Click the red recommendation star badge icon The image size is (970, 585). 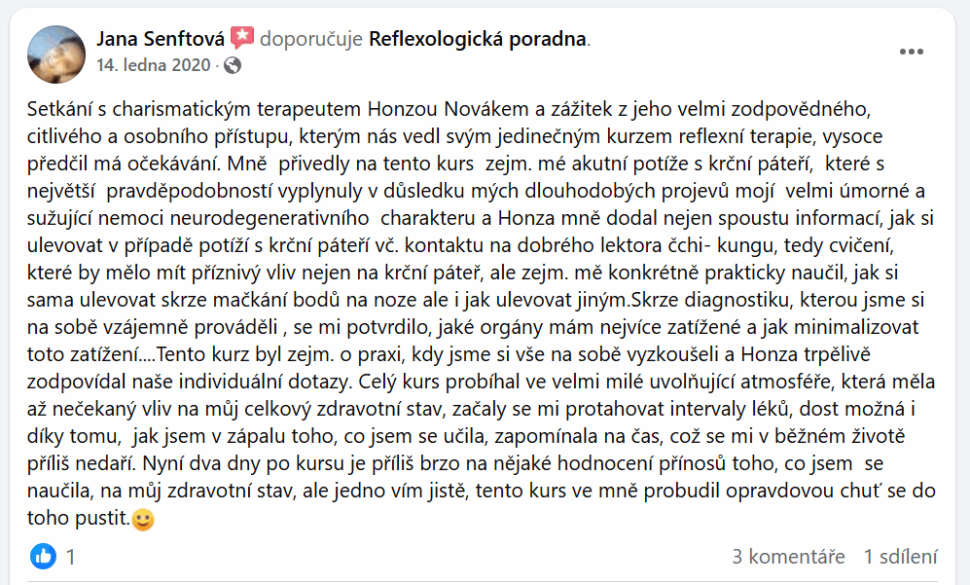click(242, 38)
